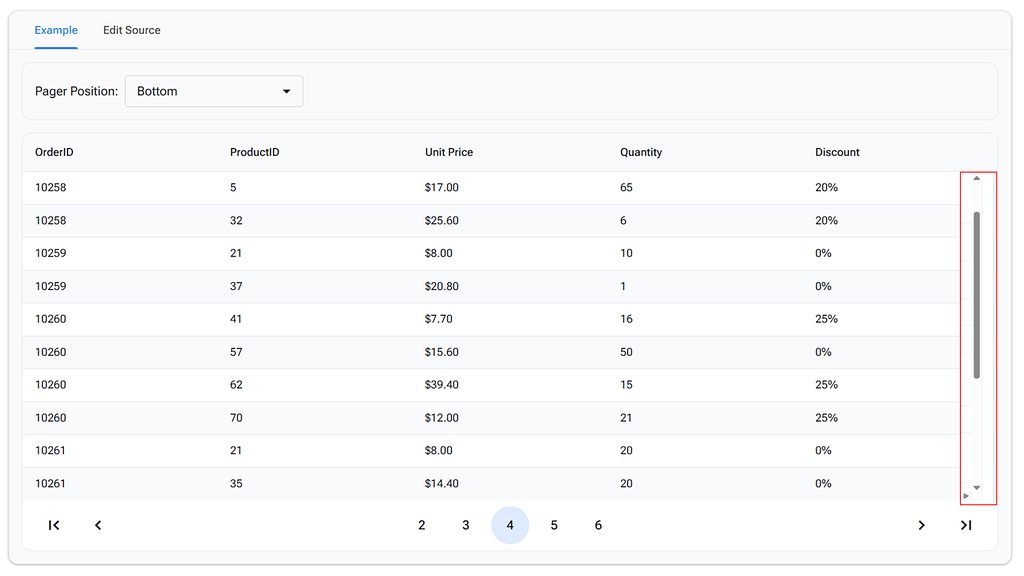Navigate to page 3

click(465, 525)
